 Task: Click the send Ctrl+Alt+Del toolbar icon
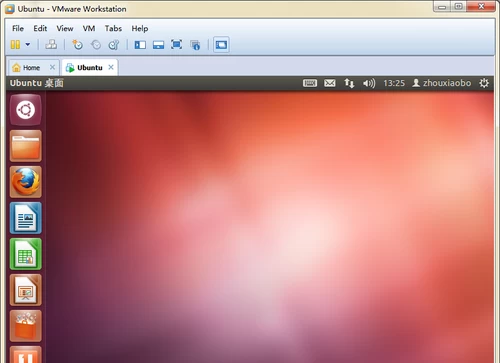click(51, 44)
